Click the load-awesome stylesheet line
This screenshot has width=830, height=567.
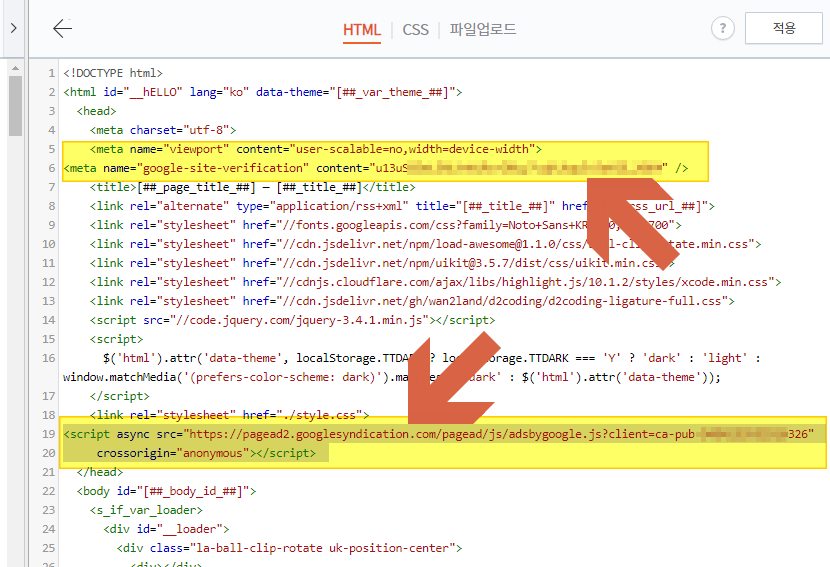click(x=426, y=245)
